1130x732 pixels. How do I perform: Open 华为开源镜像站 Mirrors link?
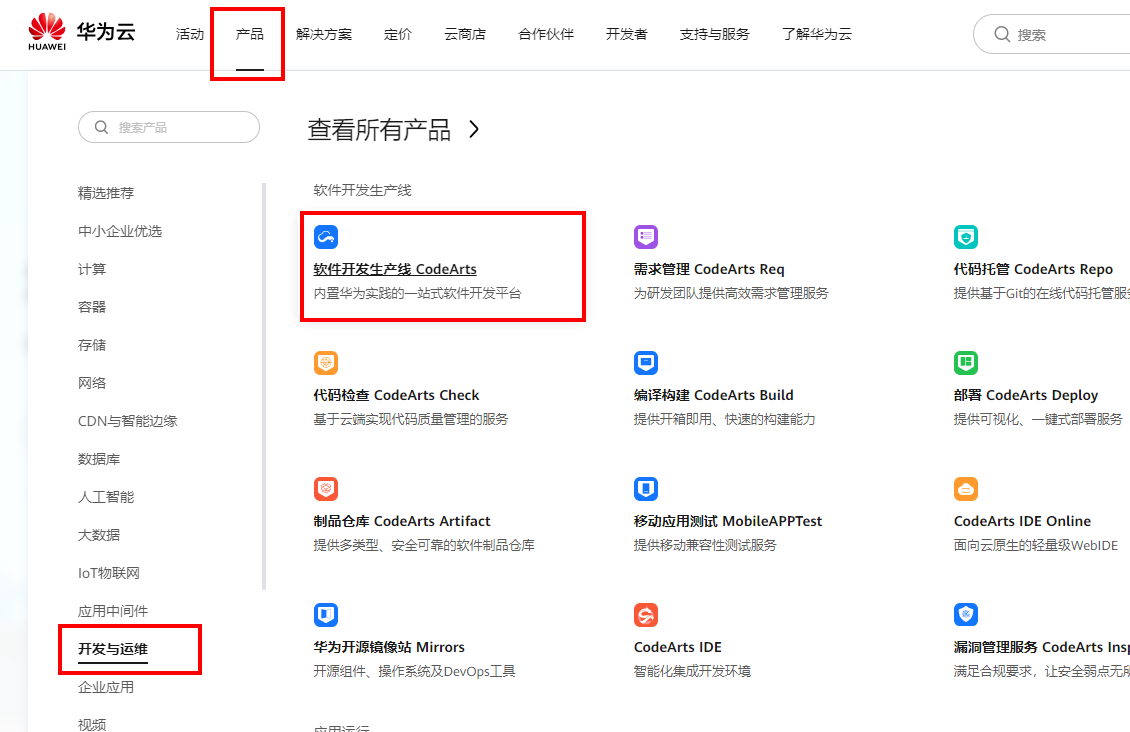pyautogui.click(x=388, y=648)
